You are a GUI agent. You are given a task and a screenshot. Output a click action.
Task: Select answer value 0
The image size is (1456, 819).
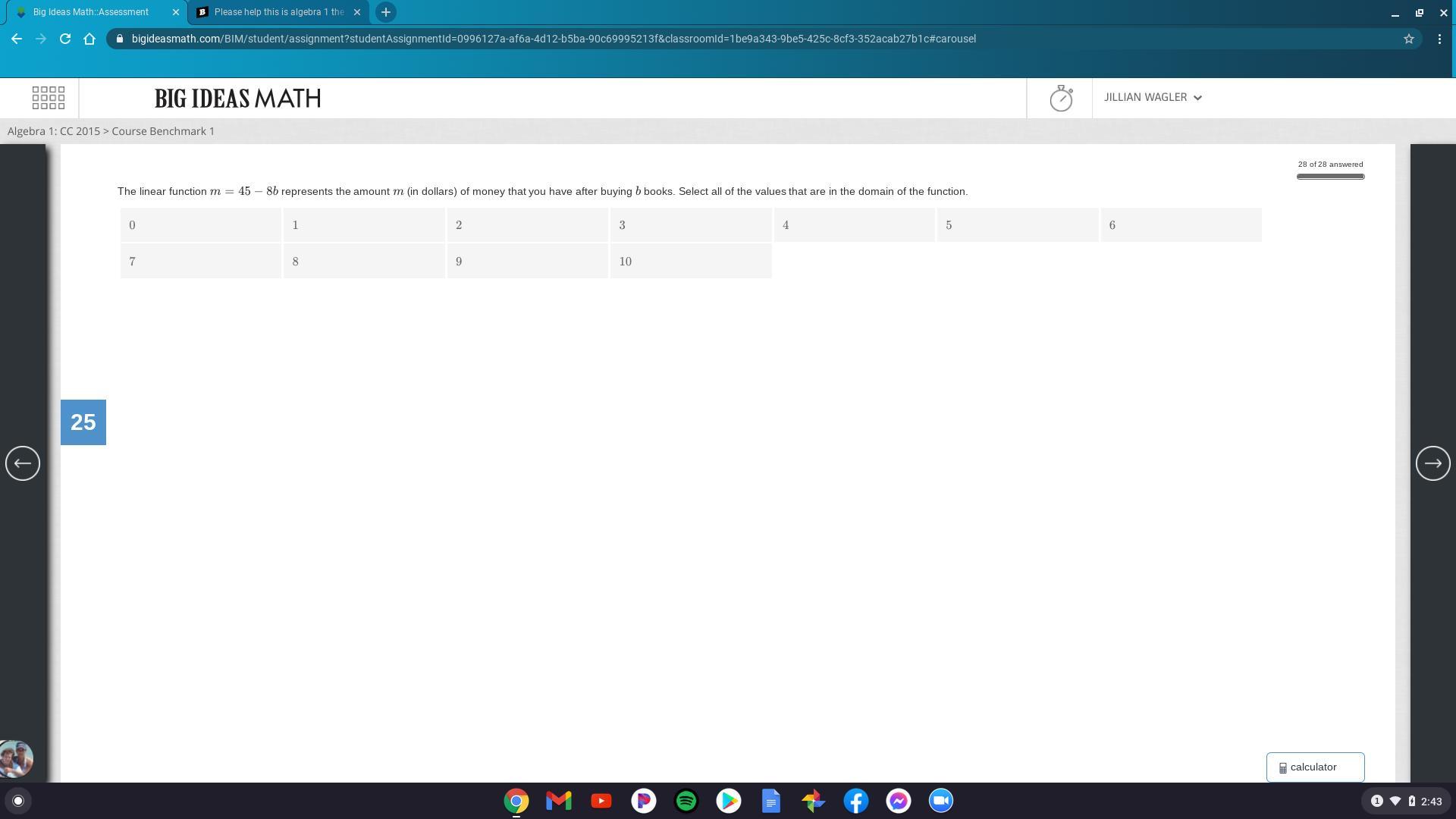point(201,225)
